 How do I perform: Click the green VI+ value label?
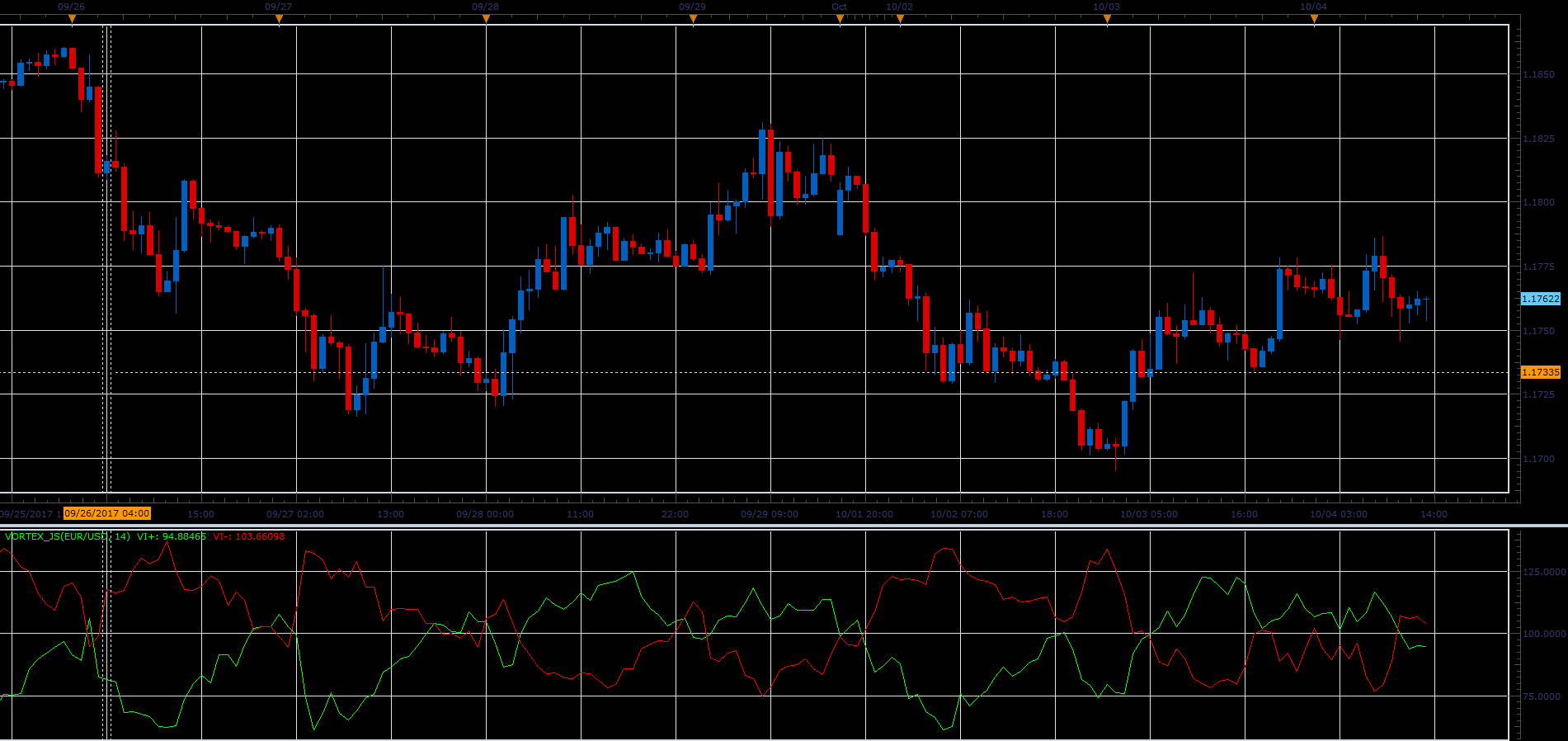coord(172,536)
